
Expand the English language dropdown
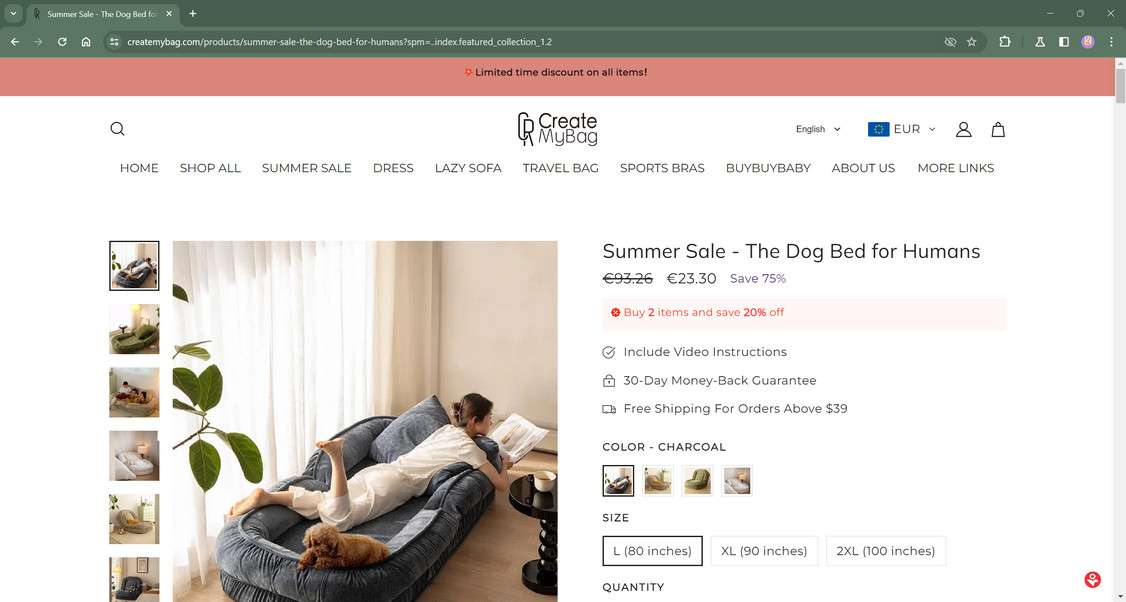[818, 129]
